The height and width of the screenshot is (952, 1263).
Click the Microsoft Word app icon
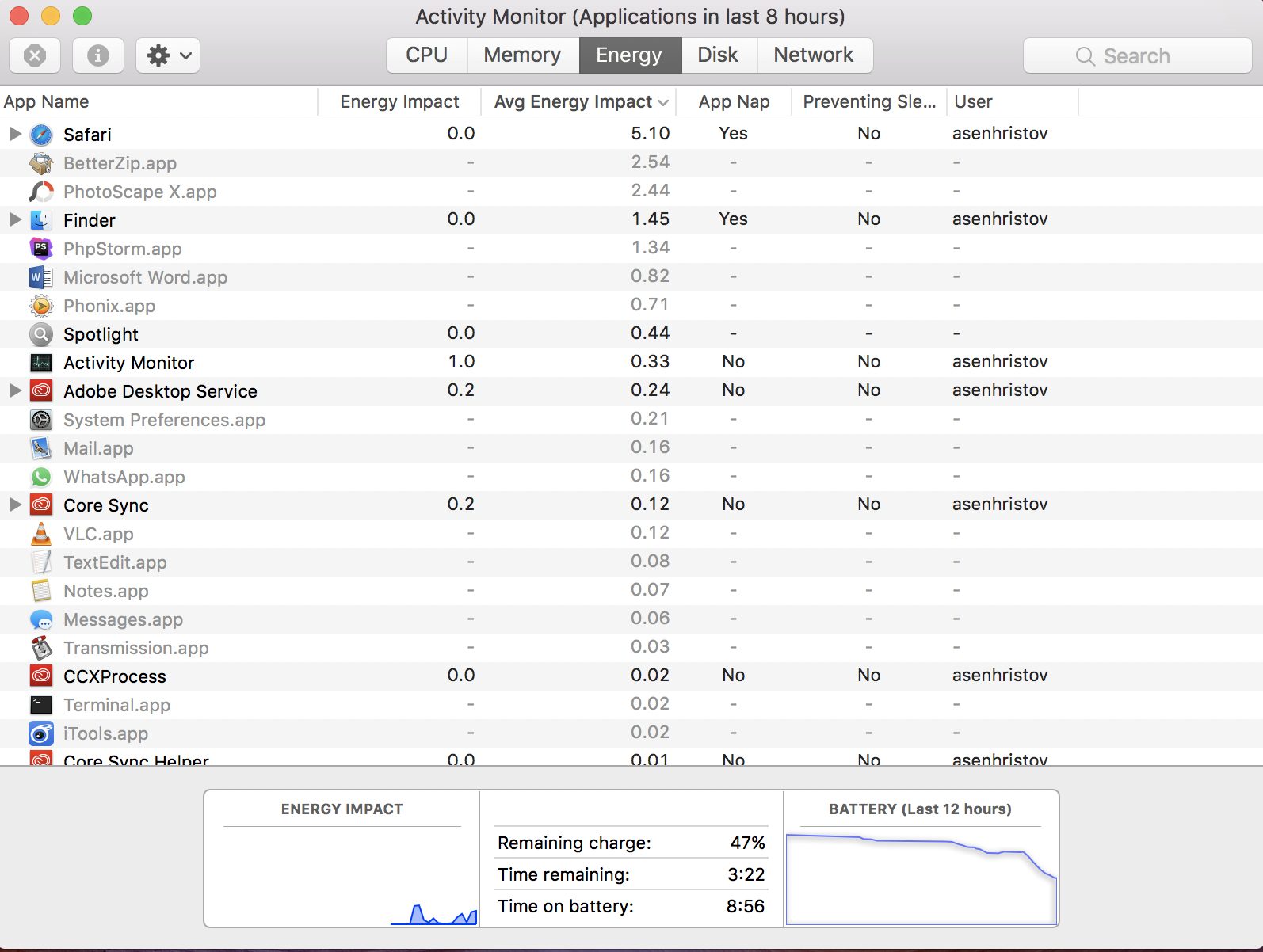tap(41, 277)
